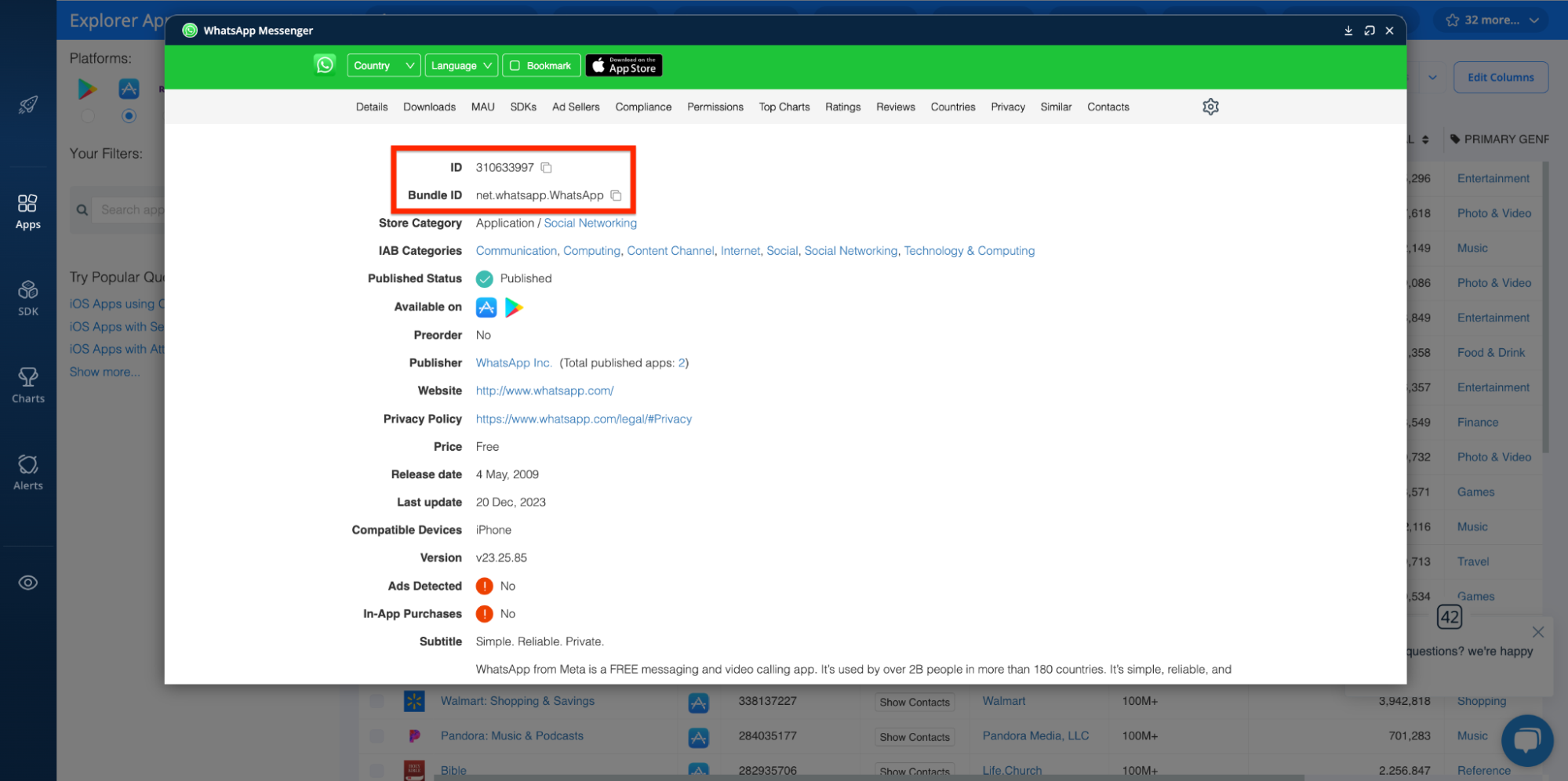Open the Google Play availability icon
Screen dimensions: 1568x781
tap(514, 307)
